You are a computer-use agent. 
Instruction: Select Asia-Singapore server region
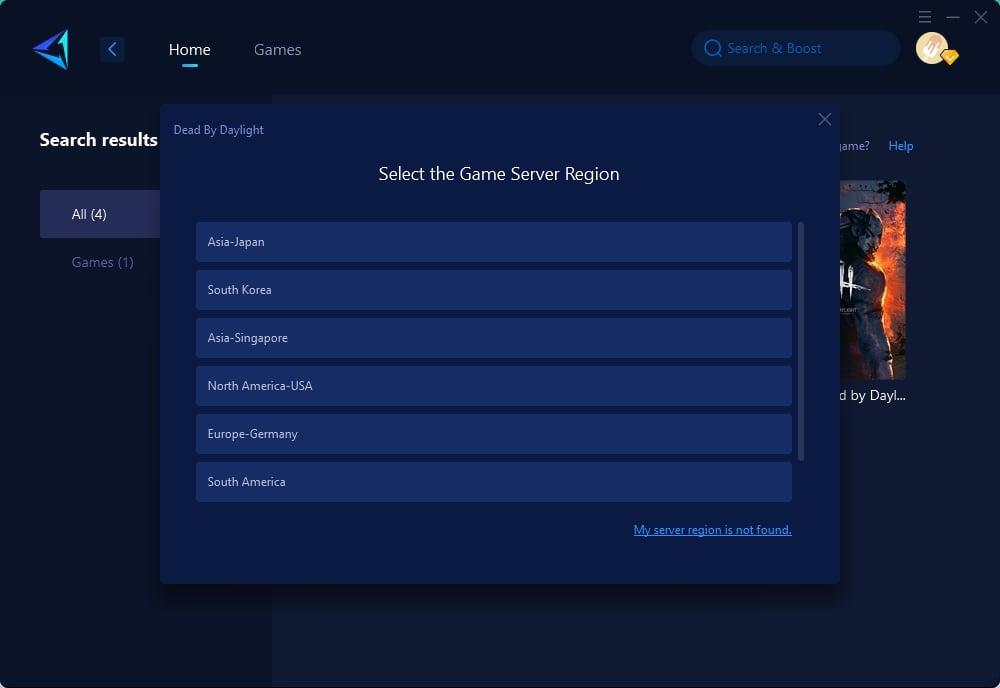click(x=494, y=338)
